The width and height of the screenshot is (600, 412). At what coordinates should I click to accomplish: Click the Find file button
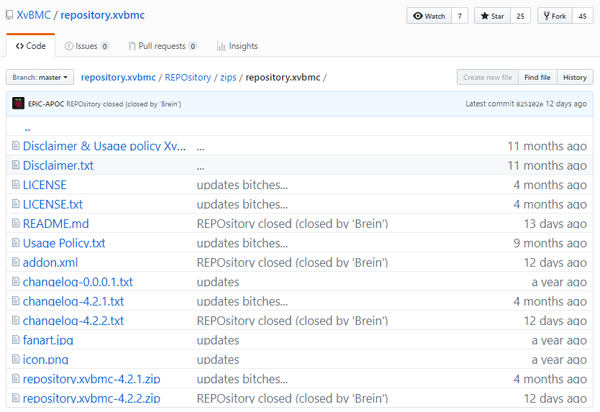pyautogui.click(x=538, y=77)
